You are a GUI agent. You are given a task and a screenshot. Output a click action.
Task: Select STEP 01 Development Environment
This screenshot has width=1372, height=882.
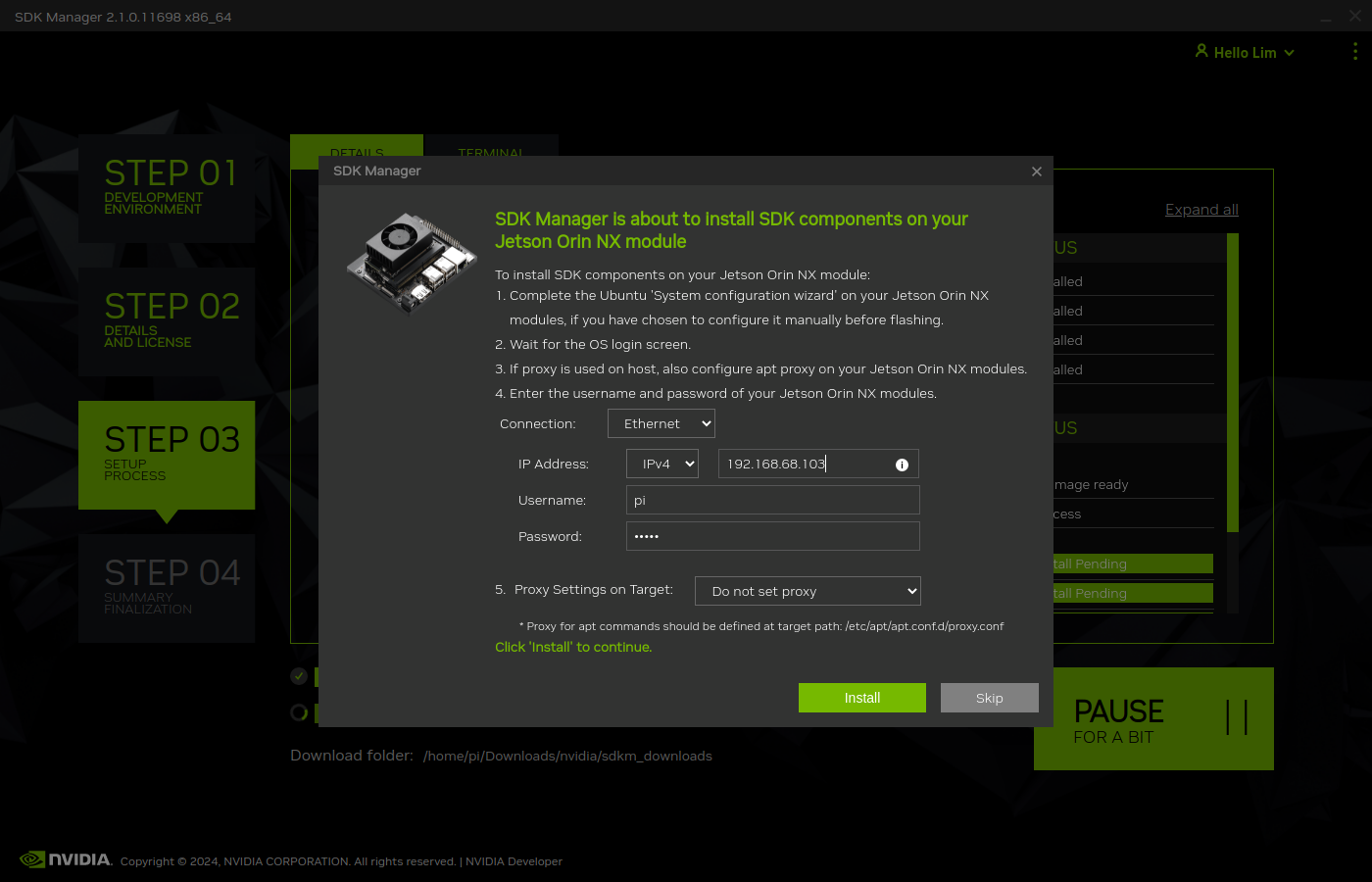[x=167, y=188]
